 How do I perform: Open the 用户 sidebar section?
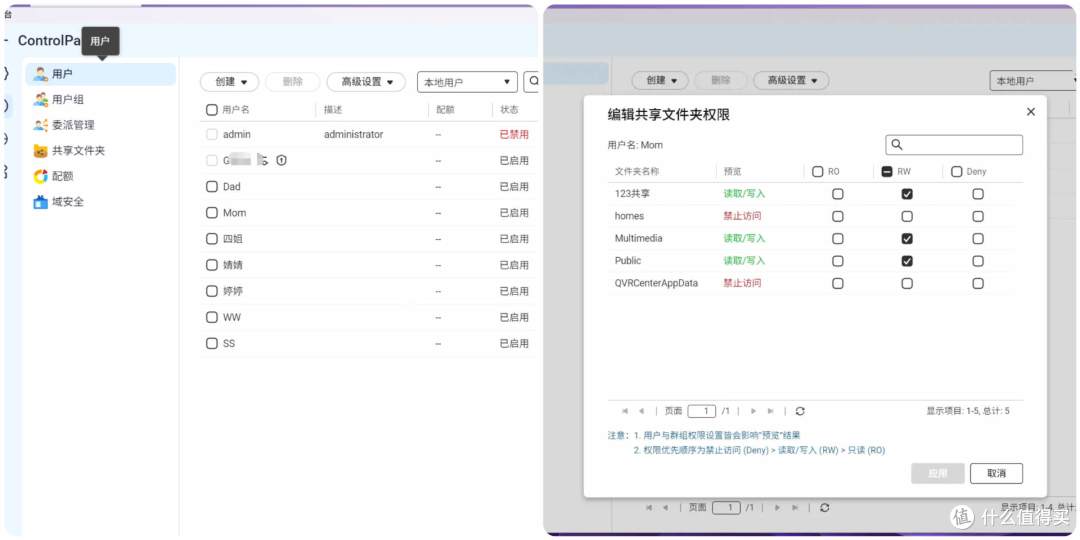101,74
